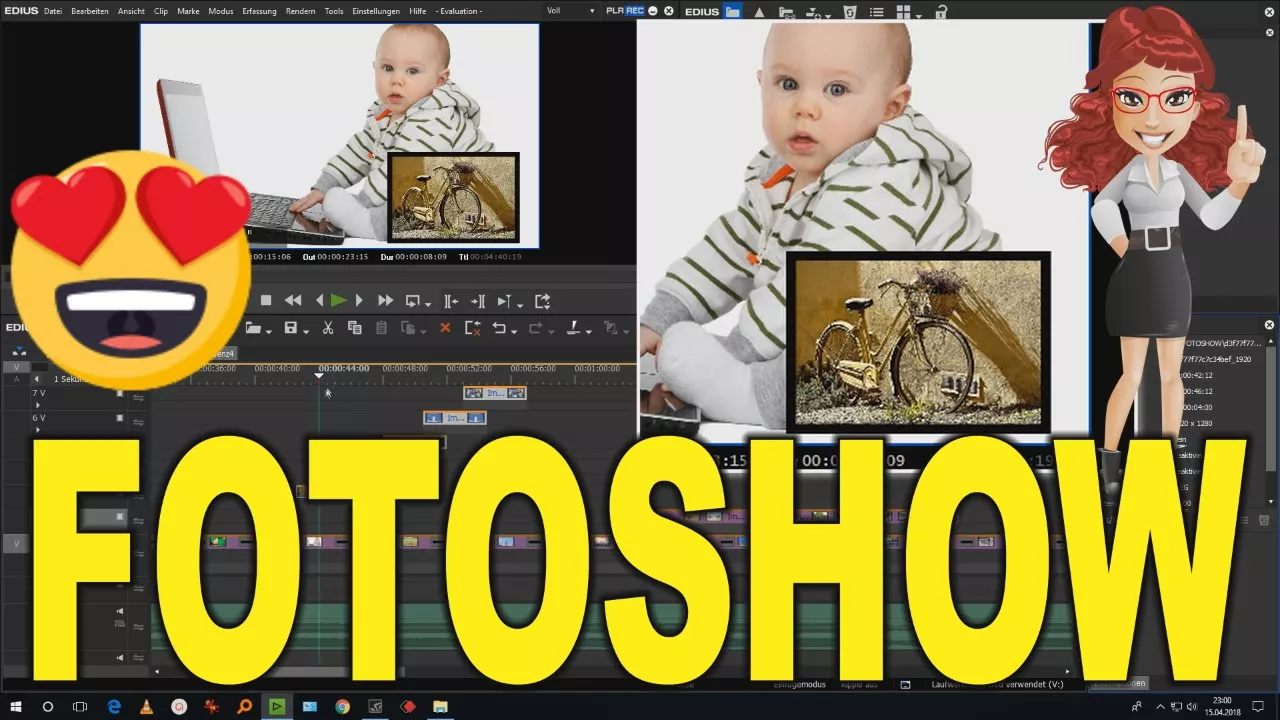1280x720 pixels.
Task: Open the Rendern menu
Action: pyautogui.click(x=300, y=10)
